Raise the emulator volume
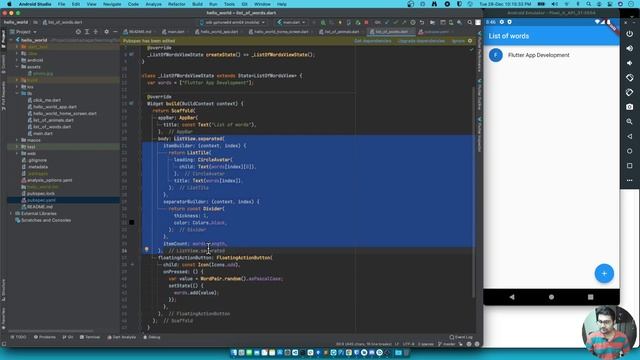 (629, 48)
